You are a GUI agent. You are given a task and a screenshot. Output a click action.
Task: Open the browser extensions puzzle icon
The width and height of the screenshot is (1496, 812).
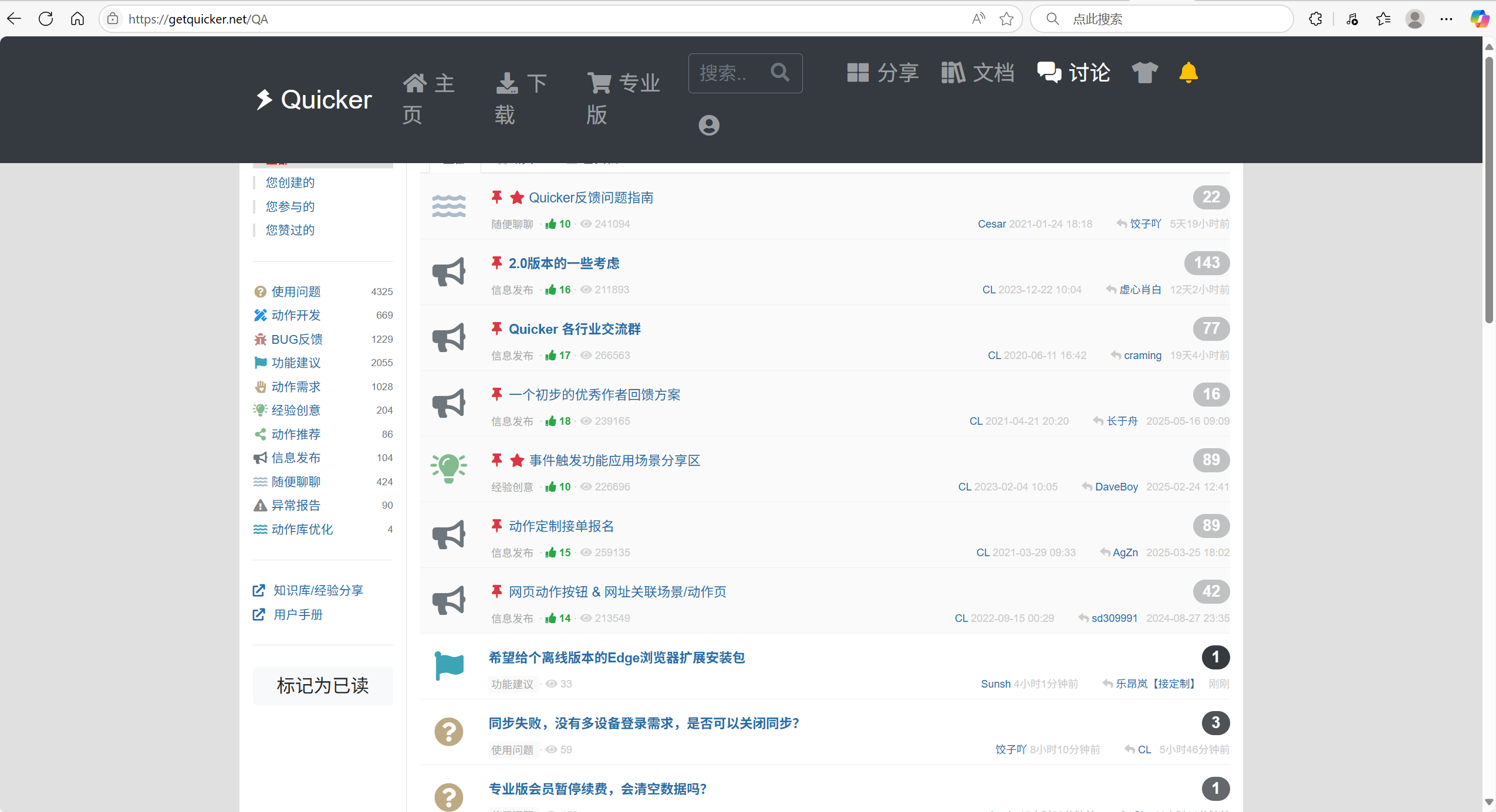pyautogui.click(x=1315, y=19)
